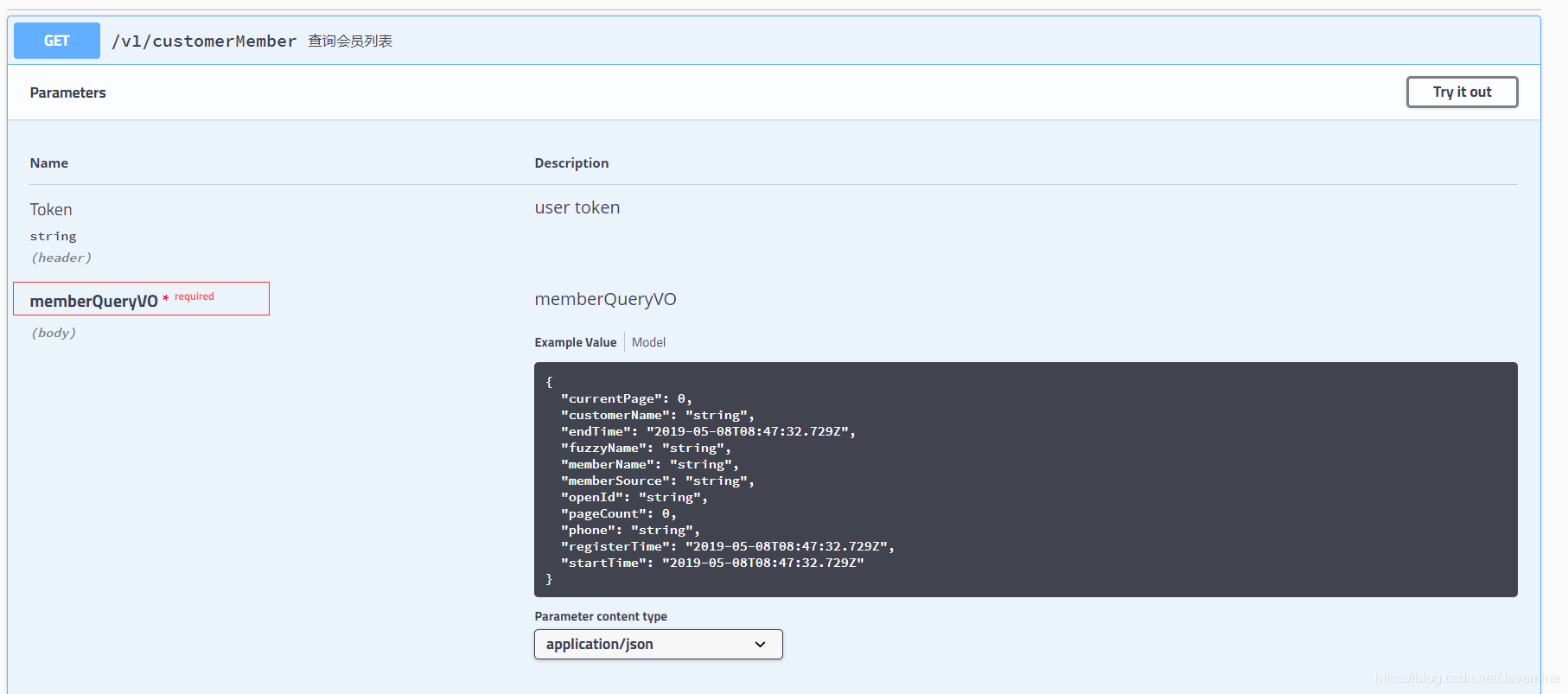Click the example JSON code block
This screenshot has height=694, width=1568.
point(1025,480)
